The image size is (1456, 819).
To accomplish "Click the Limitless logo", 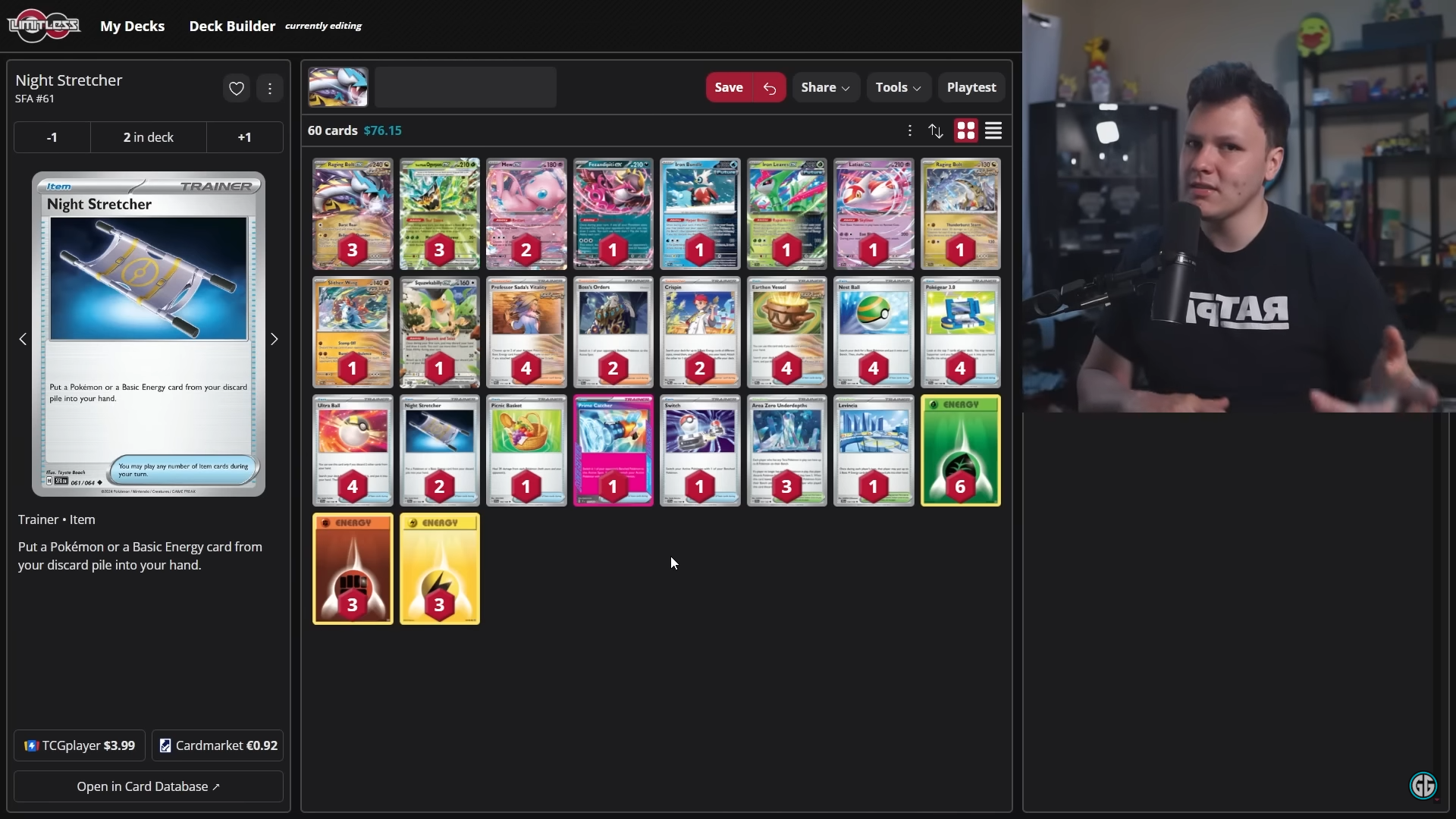I will tap(43, 26).
